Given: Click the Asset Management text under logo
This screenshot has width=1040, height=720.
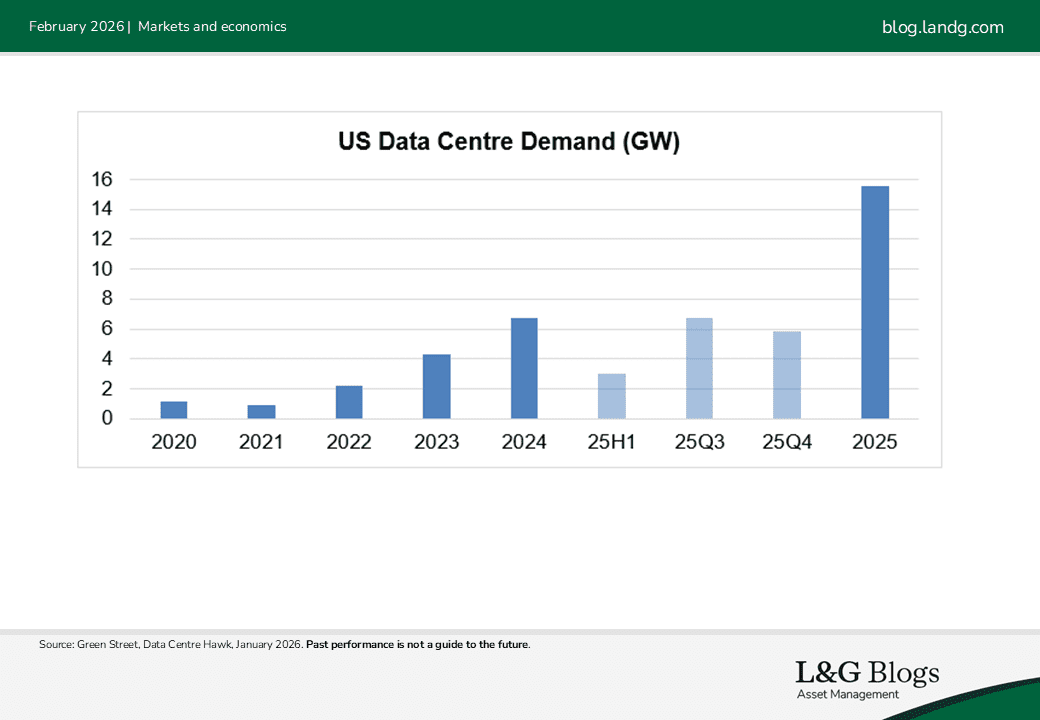Looking at the screenshot, I should coord(847,695).
